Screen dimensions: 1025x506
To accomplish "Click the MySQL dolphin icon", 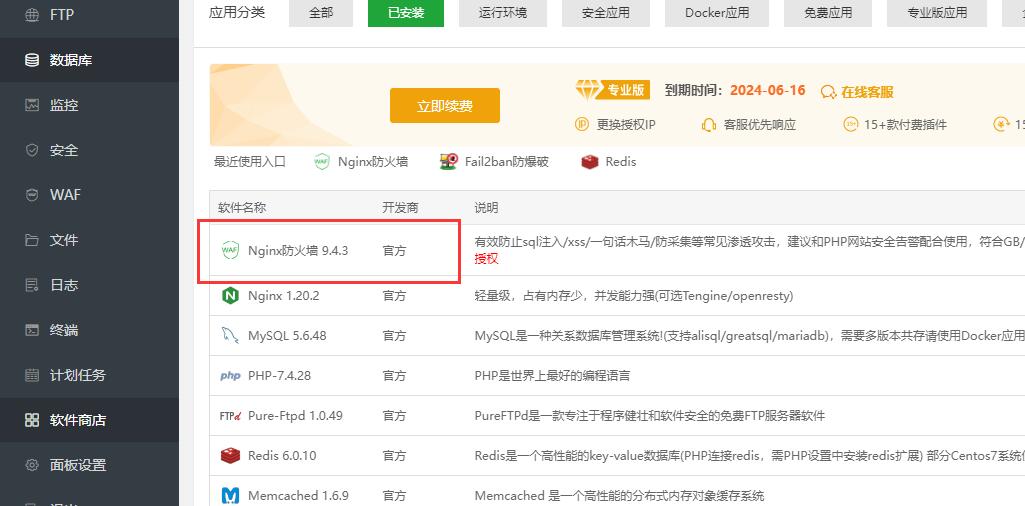I will pyautogui.click(x=230, y=335).
